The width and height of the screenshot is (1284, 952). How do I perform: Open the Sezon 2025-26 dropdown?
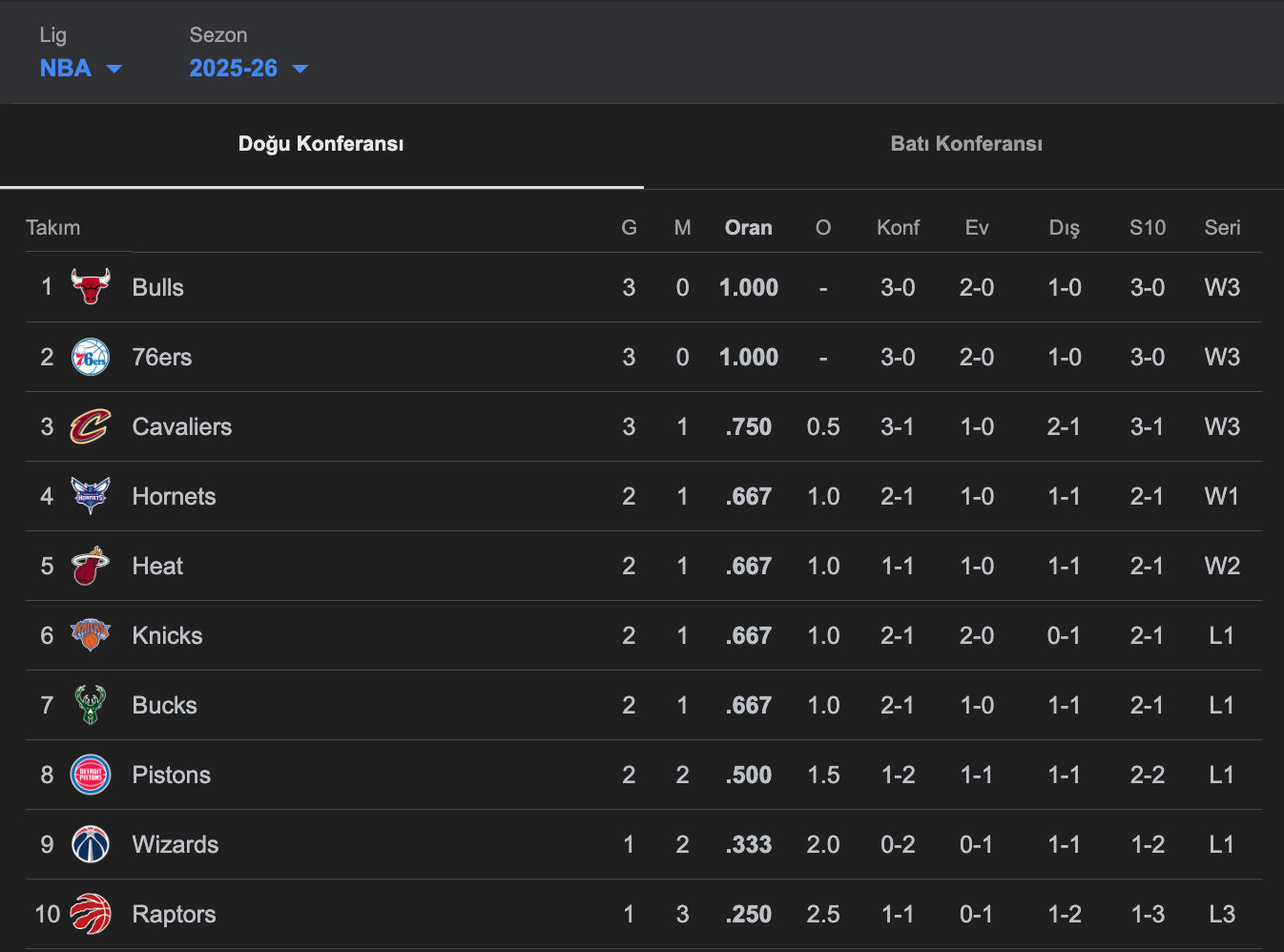(x=247, y=69)
